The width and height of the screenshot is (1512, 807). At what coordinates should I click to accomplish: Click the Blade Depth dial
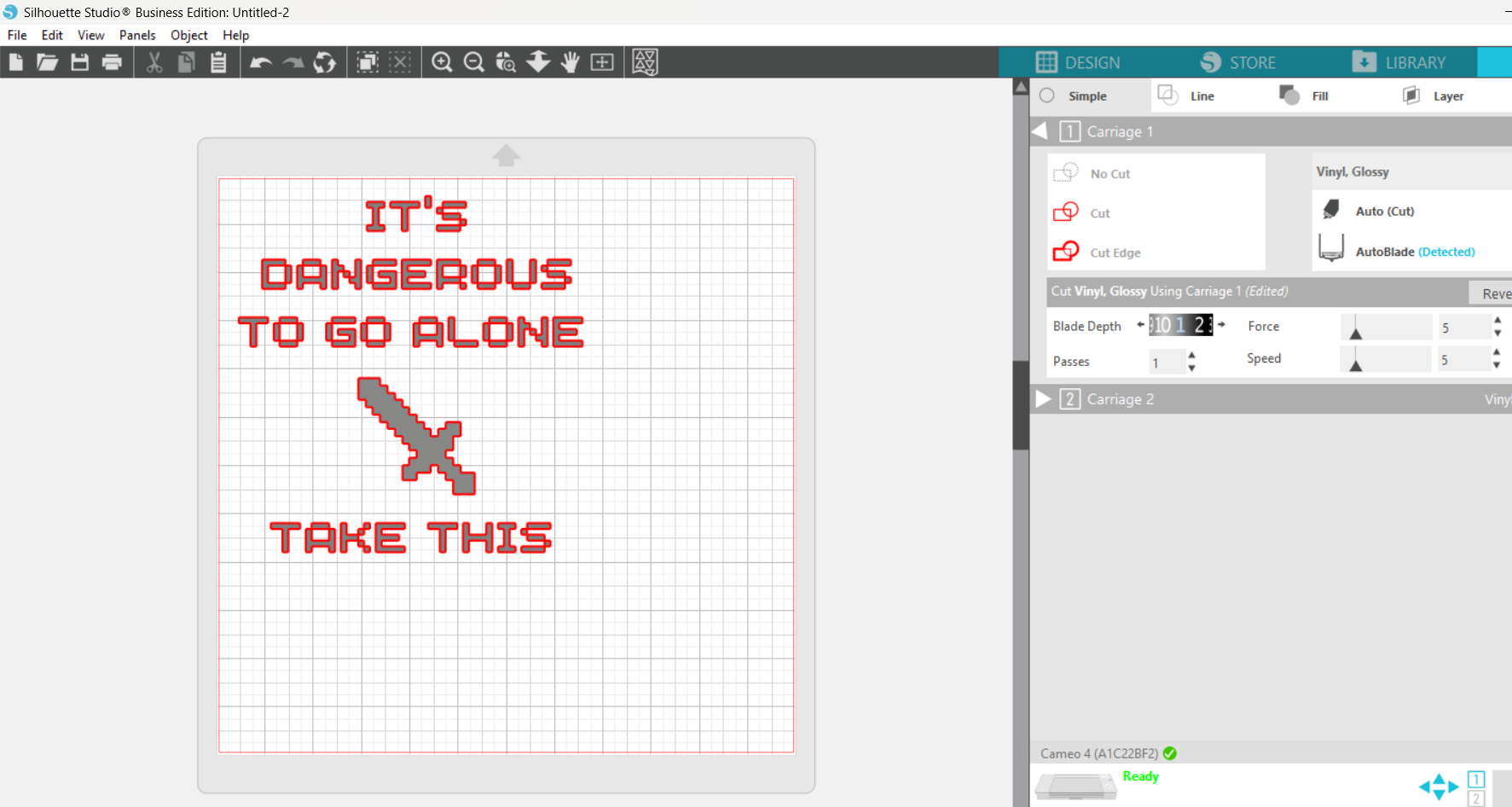click(1181, 324)
